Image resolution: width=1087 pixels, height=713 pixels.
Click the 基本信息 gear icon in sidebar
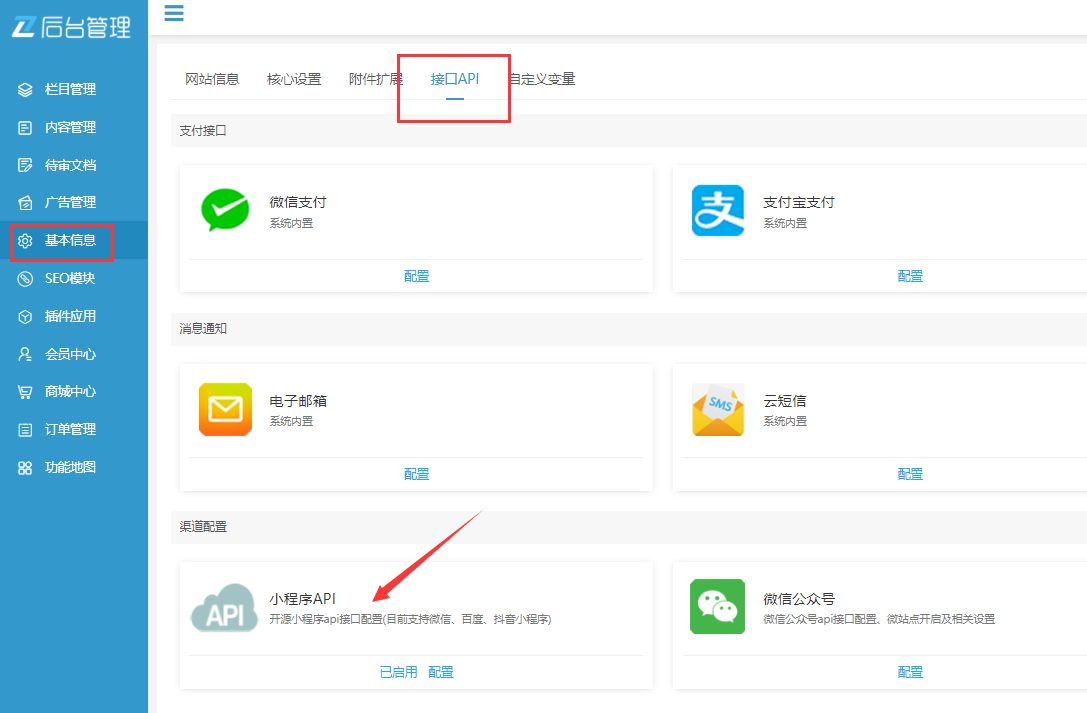pyautogui.click(x=25, y=240)
